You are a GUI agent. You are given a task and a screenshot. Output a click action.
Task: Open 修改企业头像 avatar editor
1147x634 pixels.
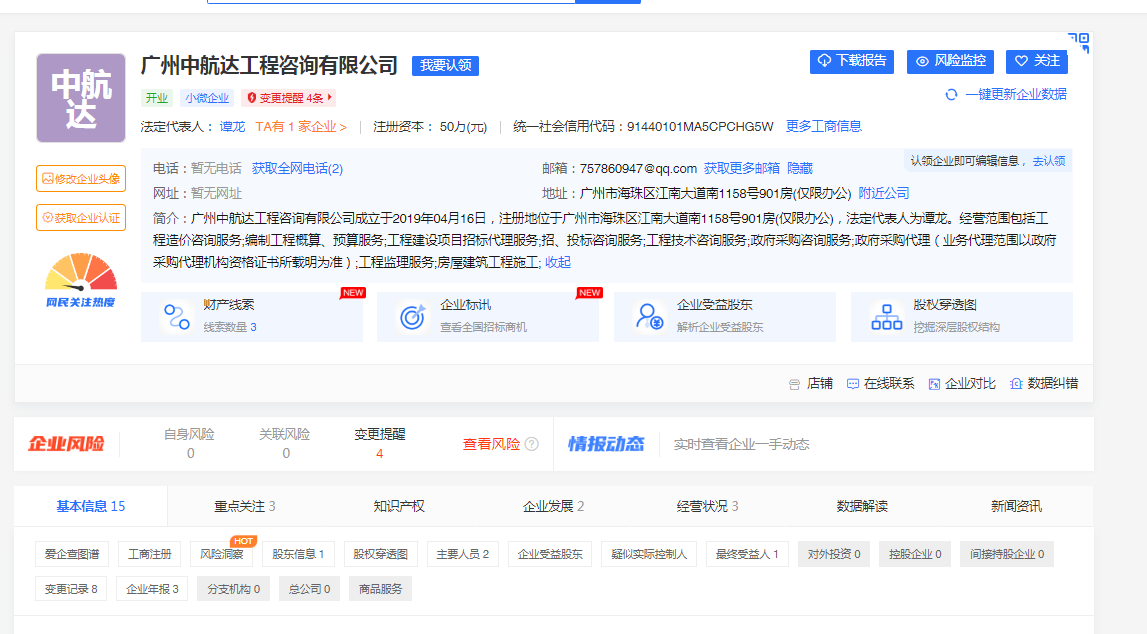[x=80, y=178]
